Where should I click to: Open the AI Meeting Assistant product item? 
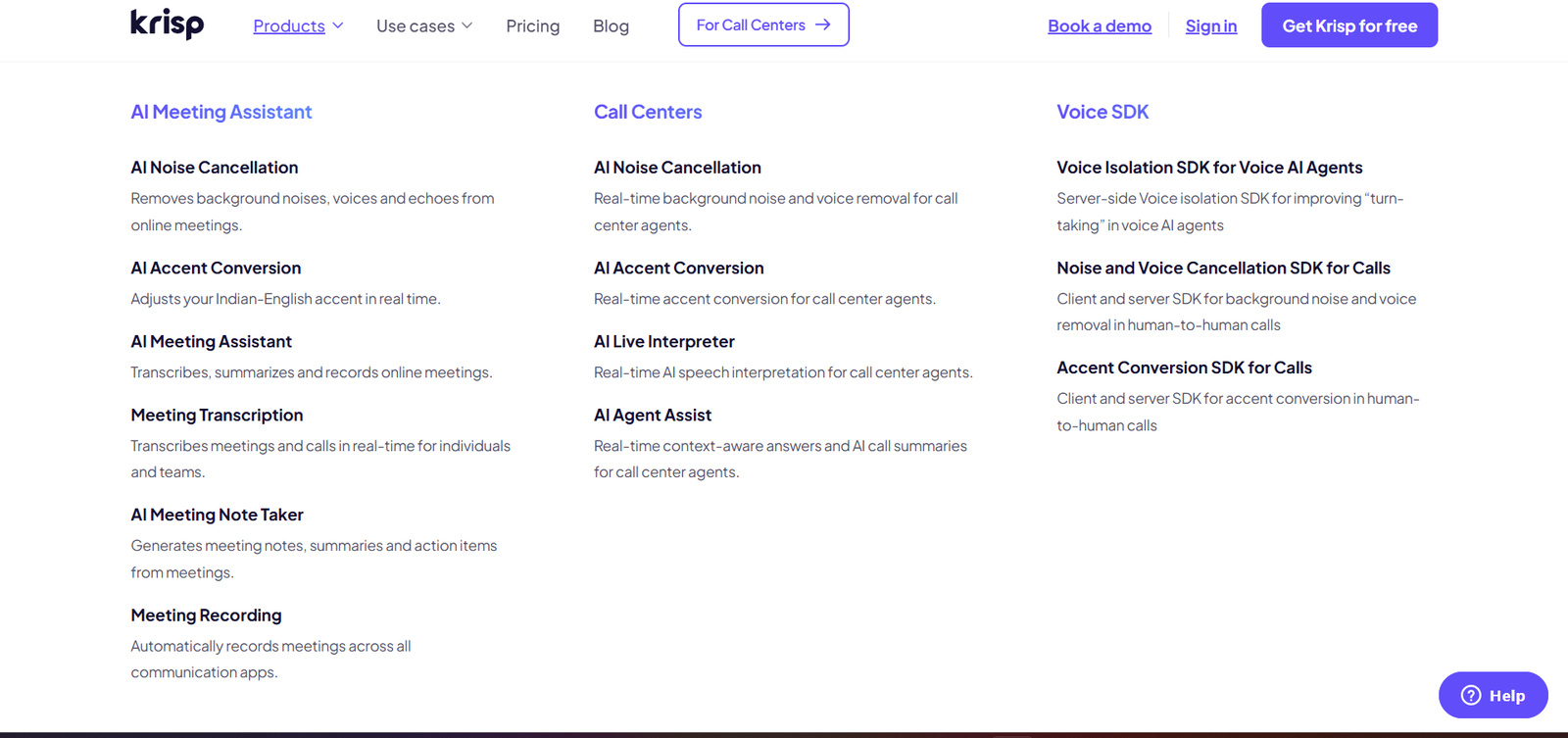tap(212, 341)
